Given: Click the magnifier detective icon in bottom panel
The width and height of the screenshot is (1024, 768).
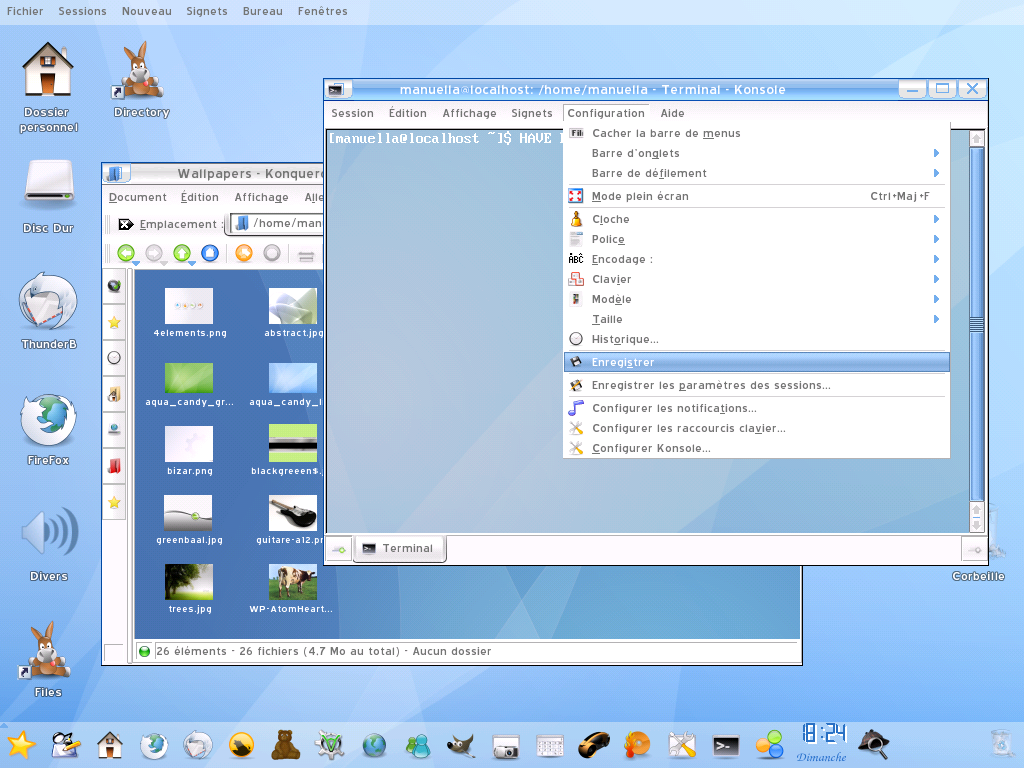Looking at the screenshot, I should click(x=873, y=744).
